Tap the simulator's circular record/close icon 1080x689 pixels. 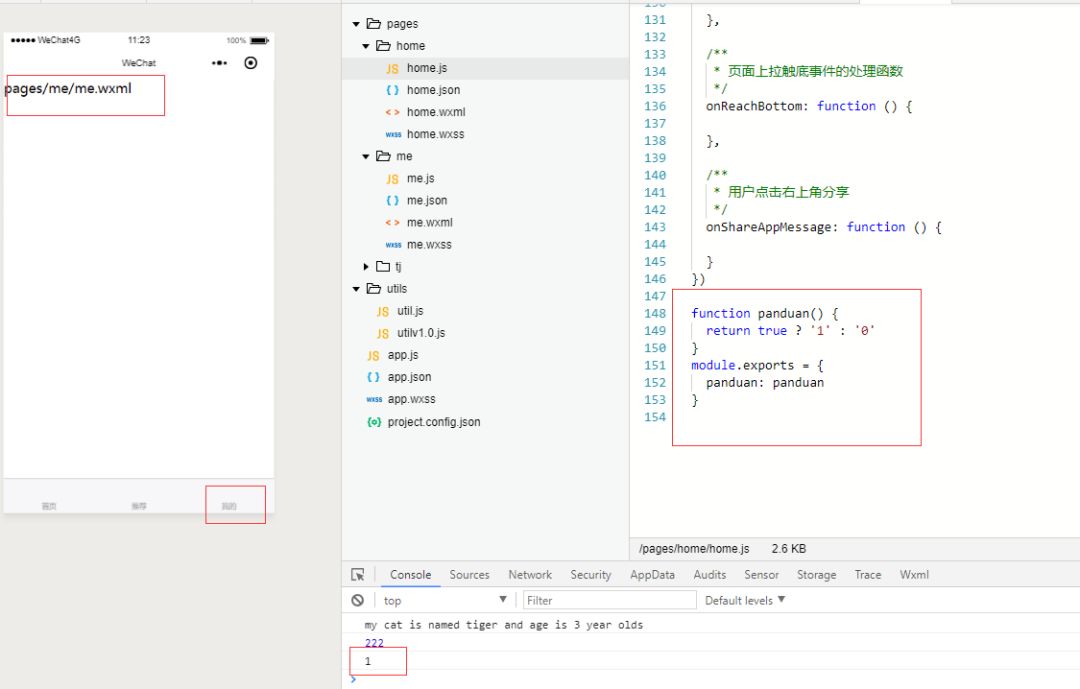(251, 63)
